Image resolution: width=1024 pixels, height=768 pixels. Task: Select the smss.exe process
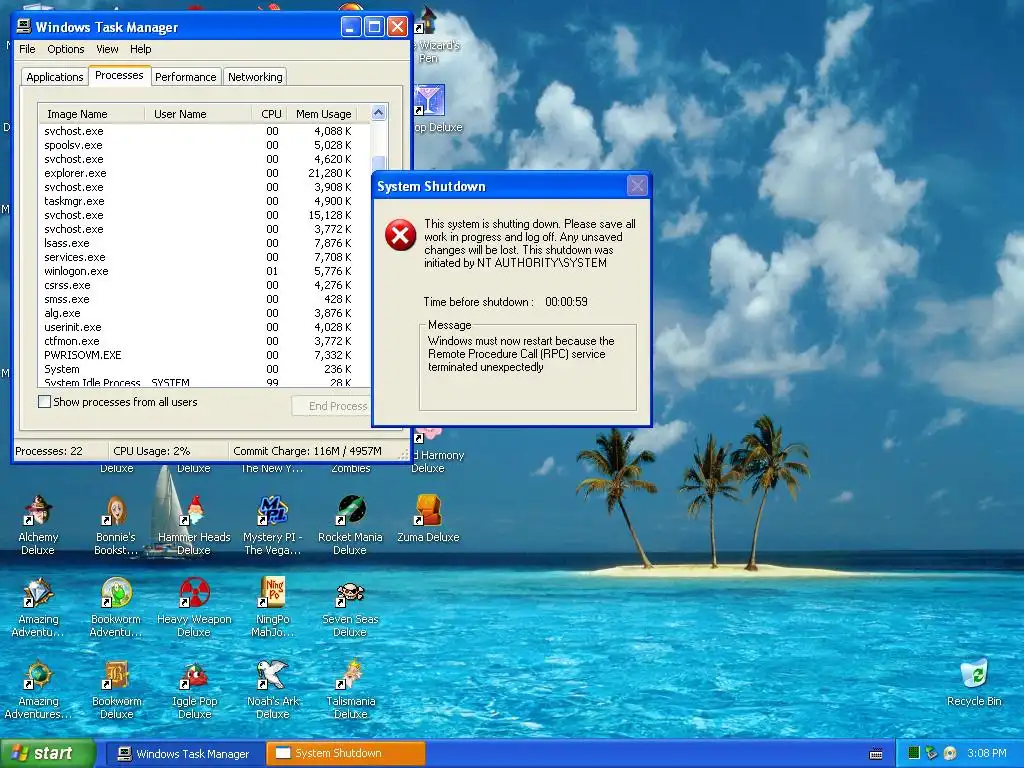tap(204, 299)
